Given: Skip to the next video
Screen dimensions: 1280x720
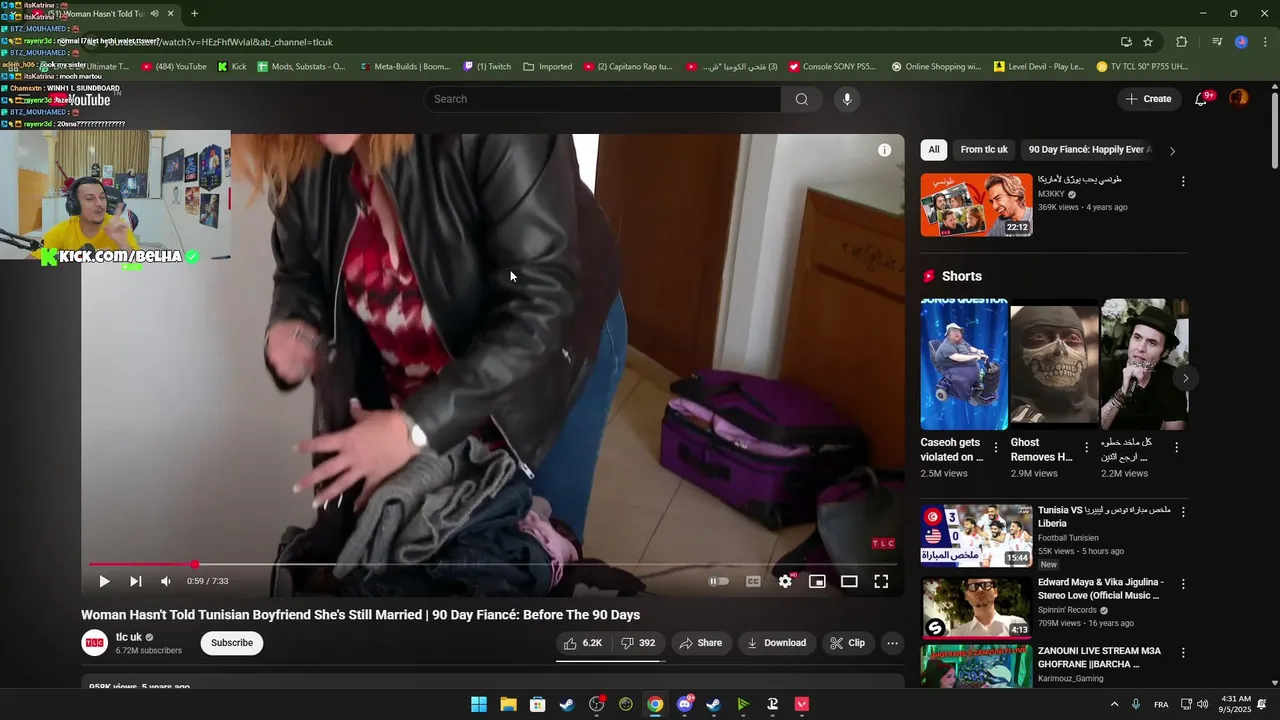Looking at the screenshot, I should click(135, 581).
